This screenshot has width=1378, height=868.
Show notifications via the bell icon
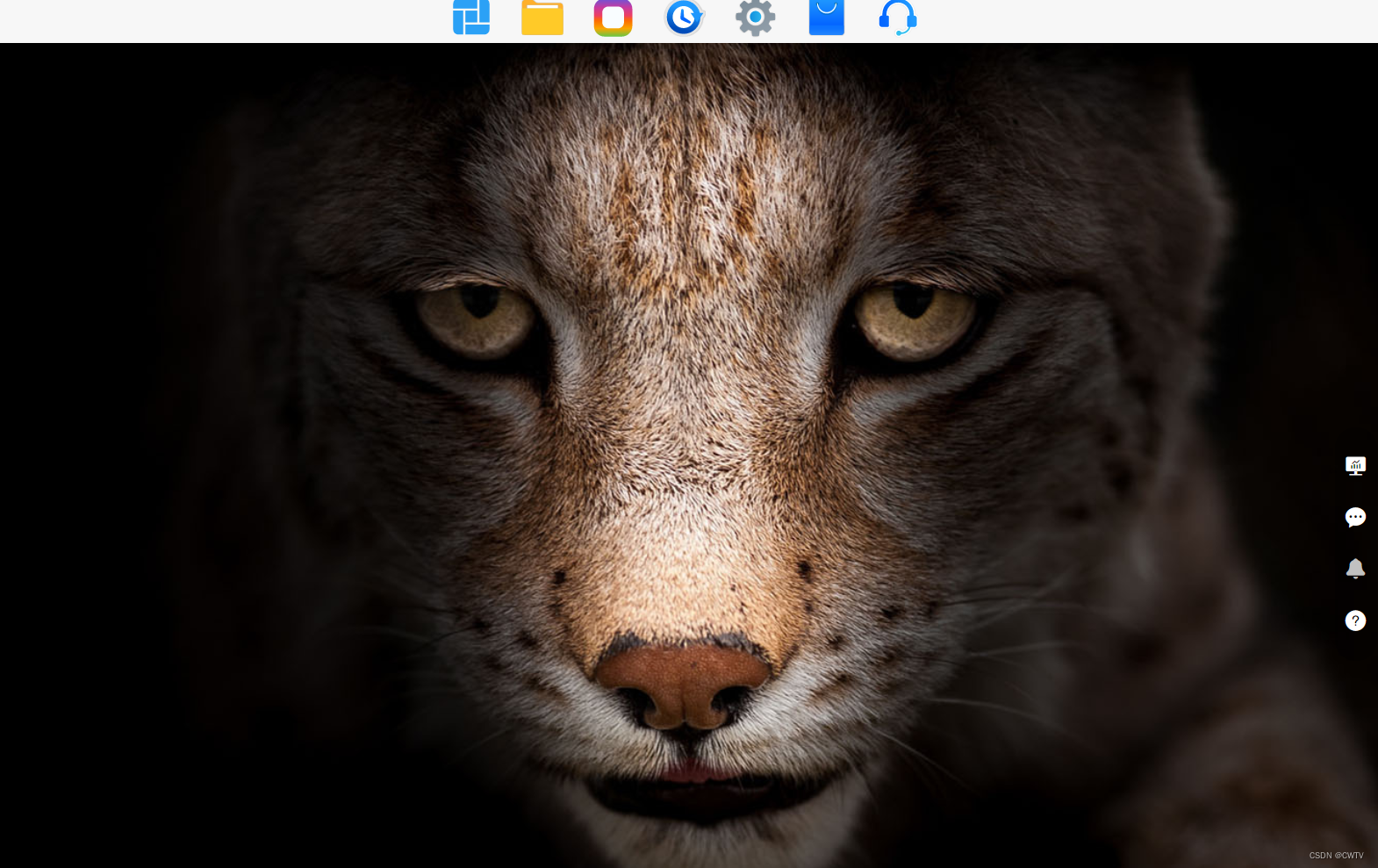(x=1355, y=569)
